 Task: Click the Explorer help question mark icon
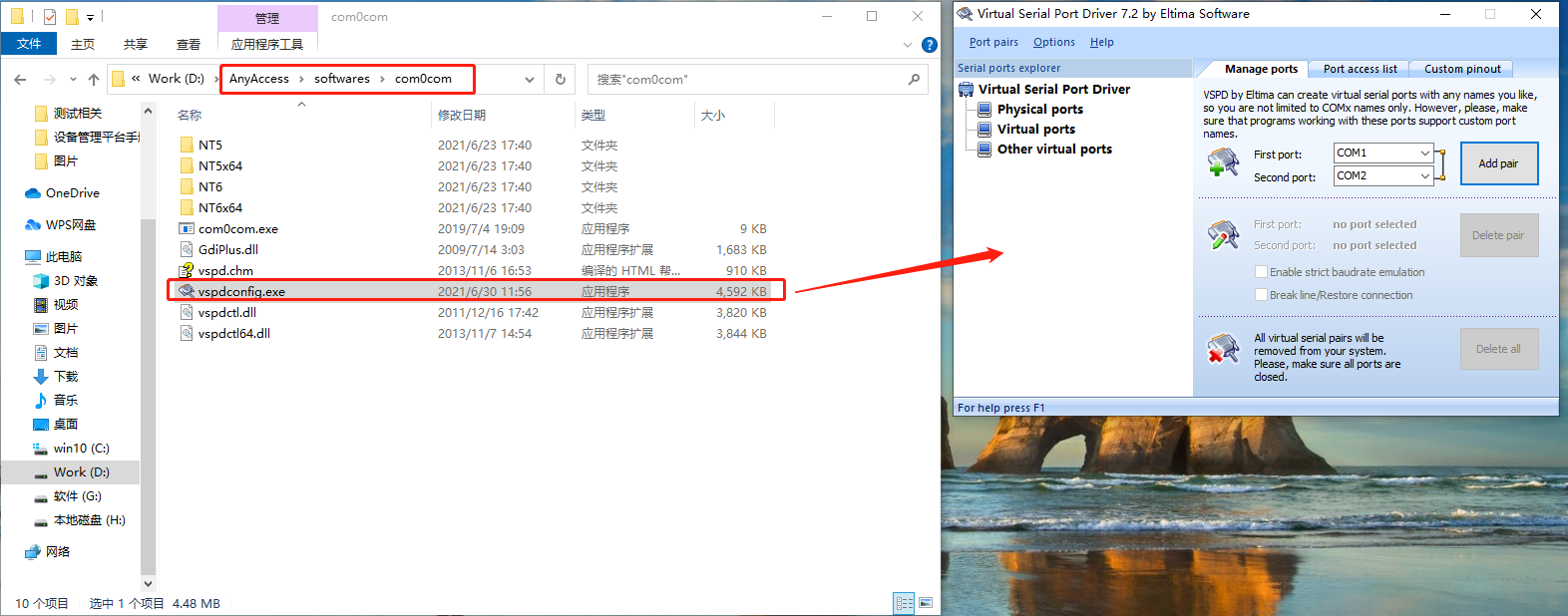tap(930, 45)
